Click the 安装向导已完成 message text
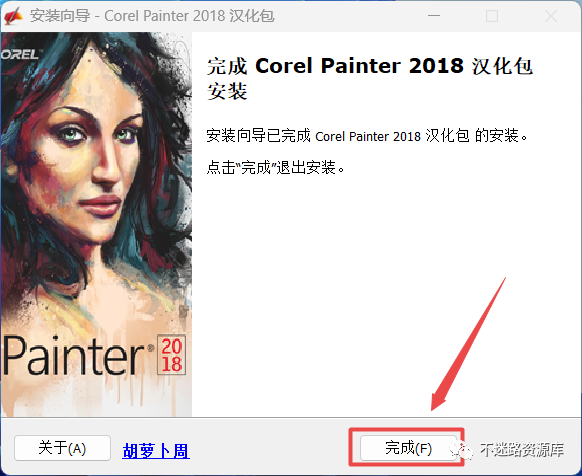 [367, 136]
